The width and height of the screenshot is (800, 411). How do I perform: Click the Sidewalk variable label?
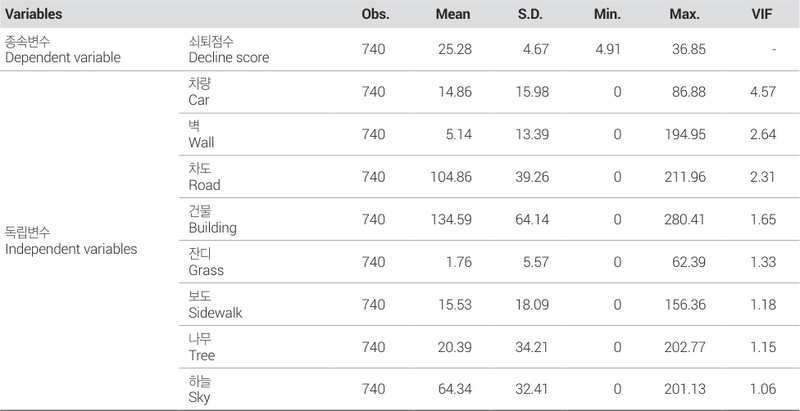click(x=214, y=312)
